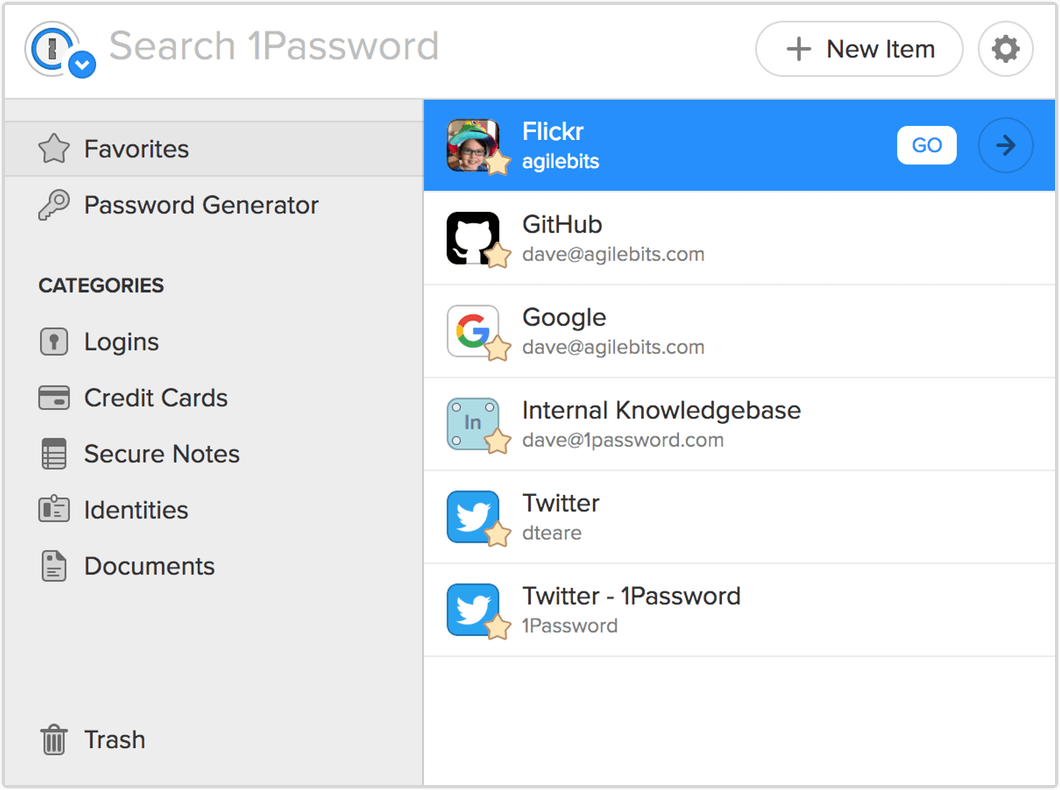This screenshot has height=790, width=1060.
Task: Click the Logins category icon
Action: pyautogui.click(x=53, y=341)
